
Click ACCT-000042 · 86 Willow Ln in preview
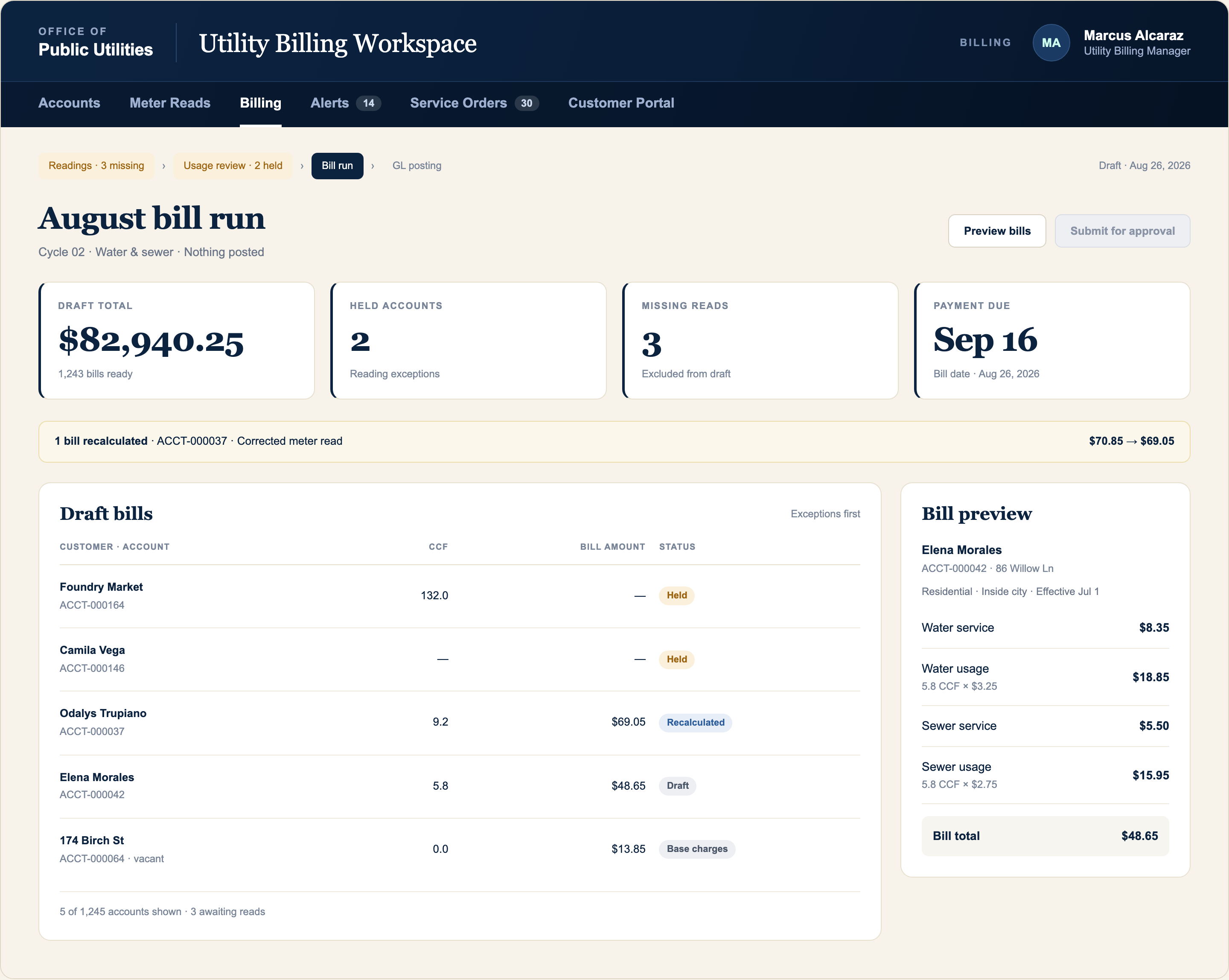pos(987,569)
